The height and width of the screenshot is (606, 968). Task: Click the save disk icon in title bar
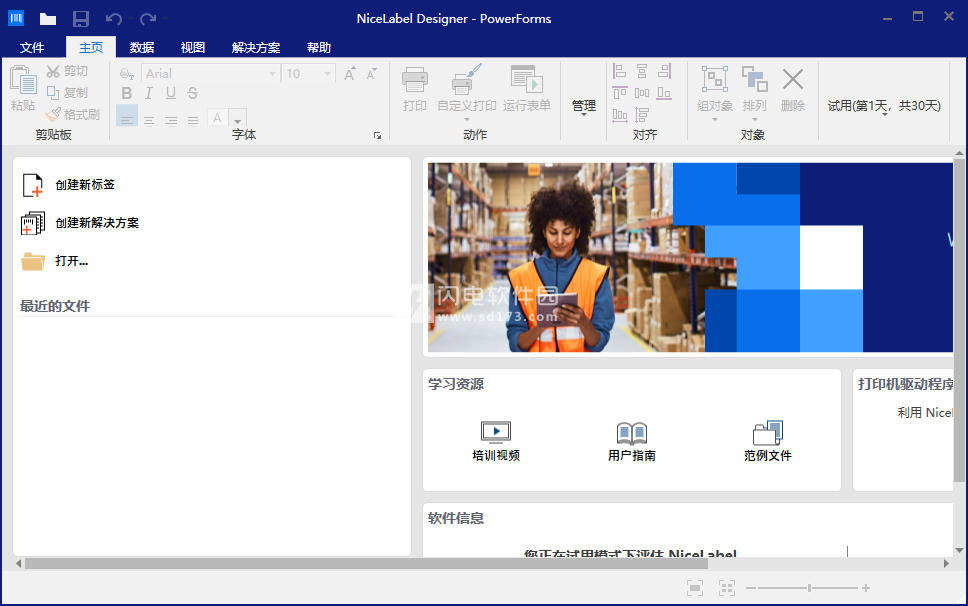(x=81, y=19)
